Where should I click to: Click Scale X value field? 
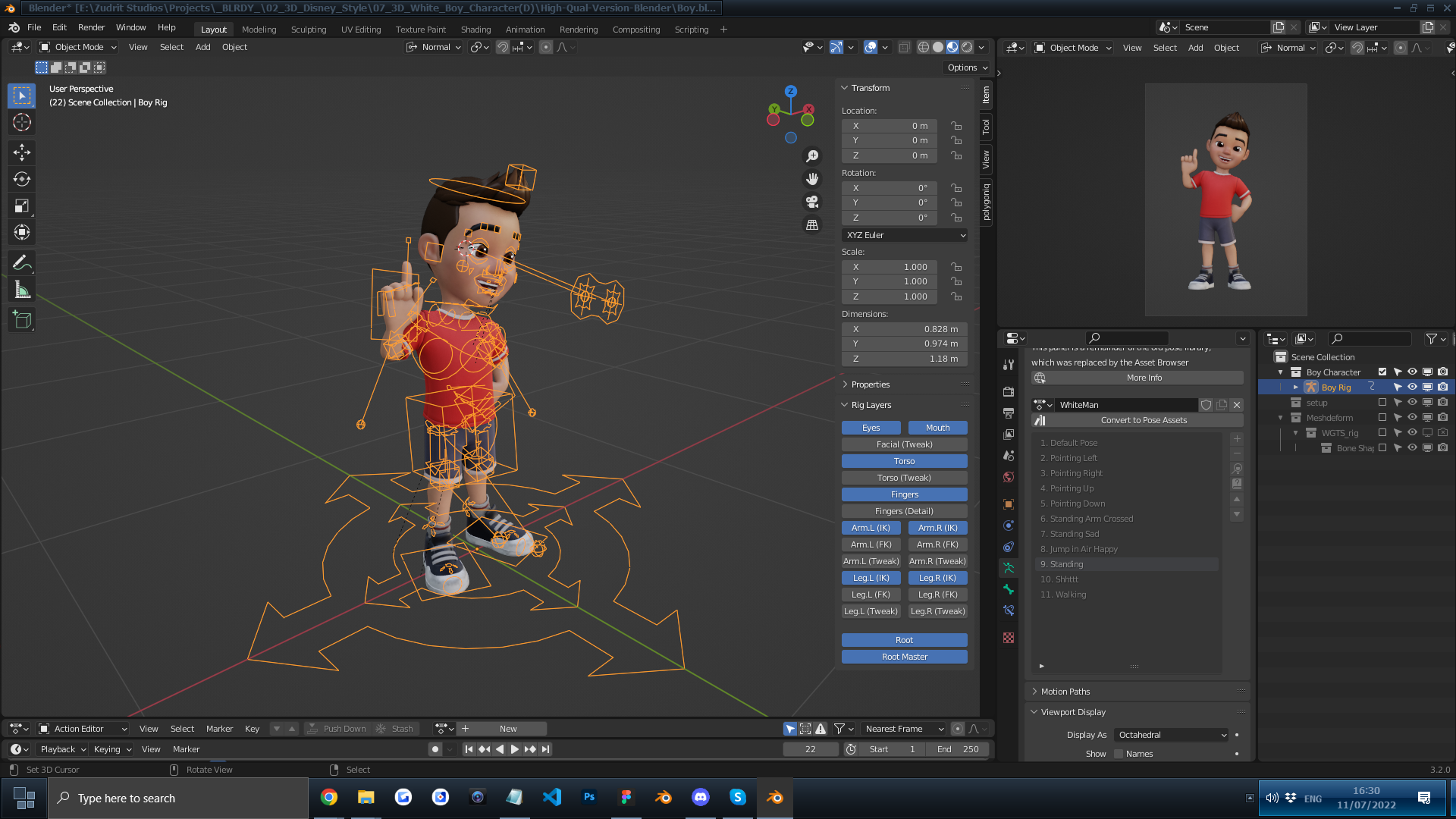tap(890, 267)
